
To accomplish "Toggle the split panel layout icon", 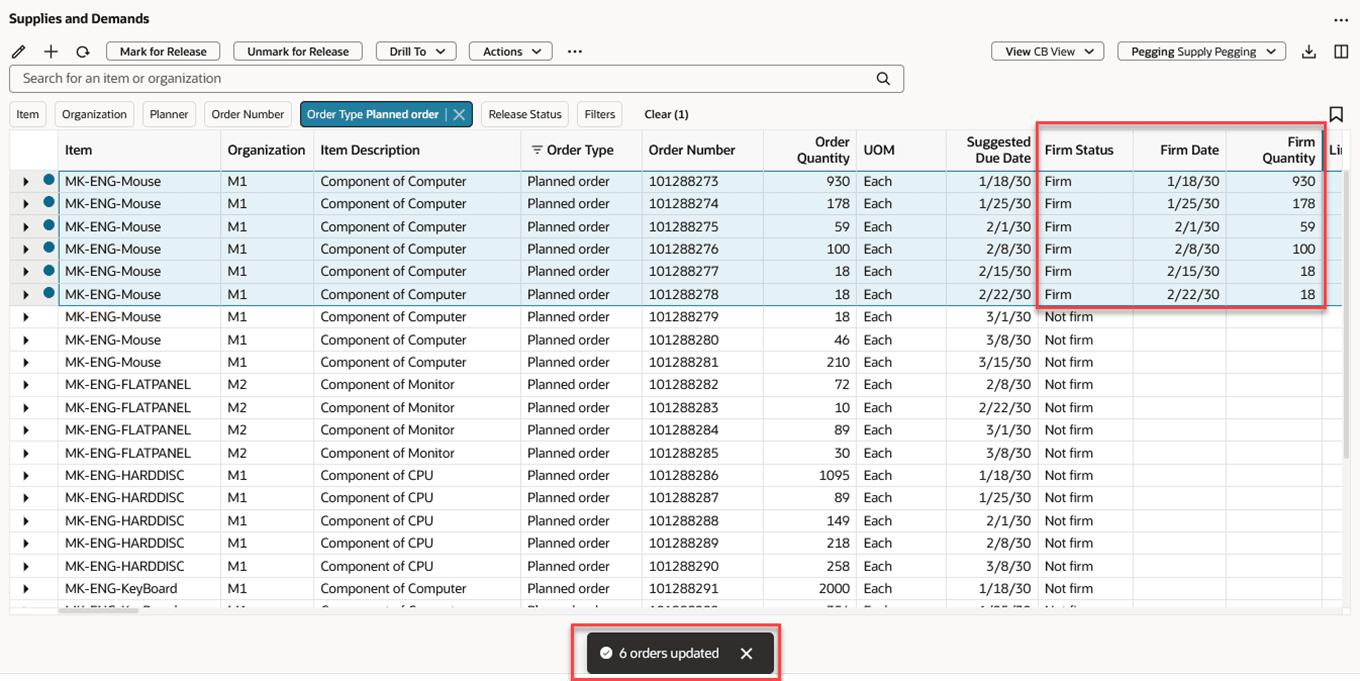I will tap(1342, 52).
